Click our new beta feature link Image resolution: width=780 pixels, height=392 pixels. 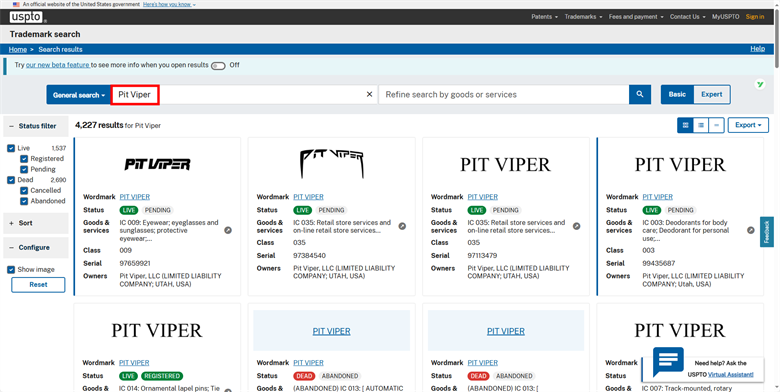point(58,65)
